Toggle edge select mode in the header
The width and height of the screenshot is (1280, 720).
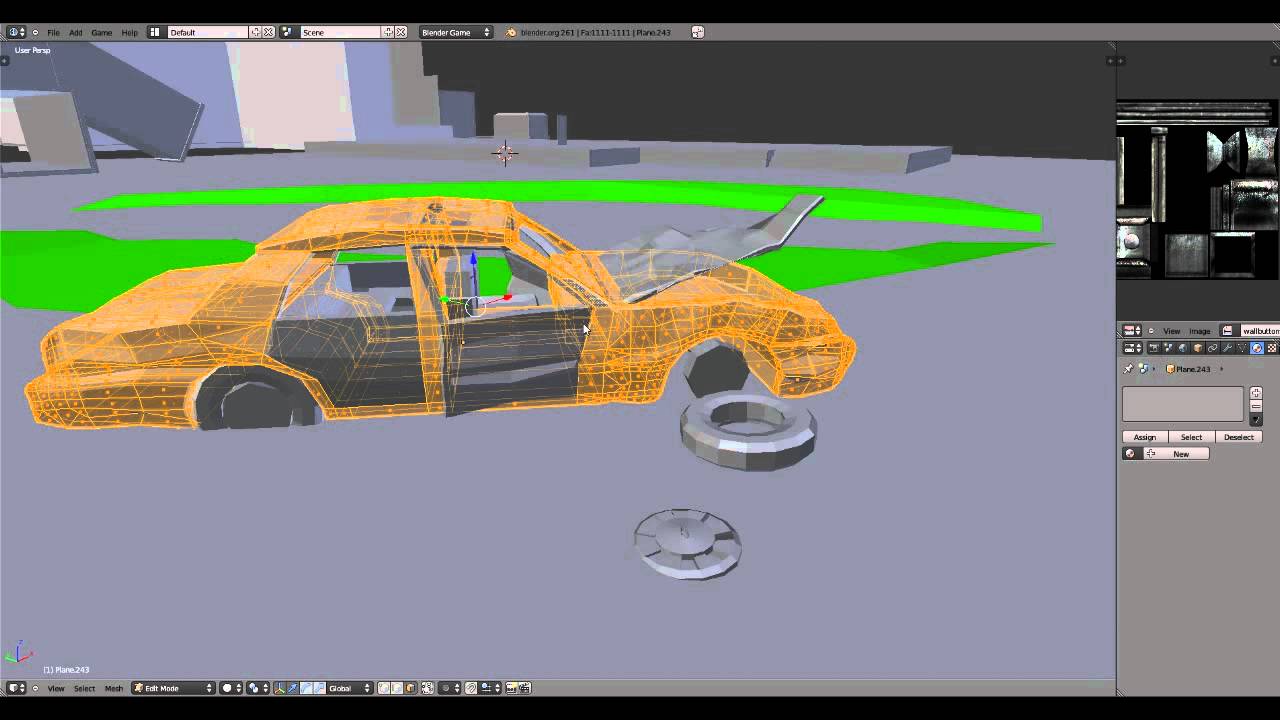pyautogui.click(x=396, y=688)
